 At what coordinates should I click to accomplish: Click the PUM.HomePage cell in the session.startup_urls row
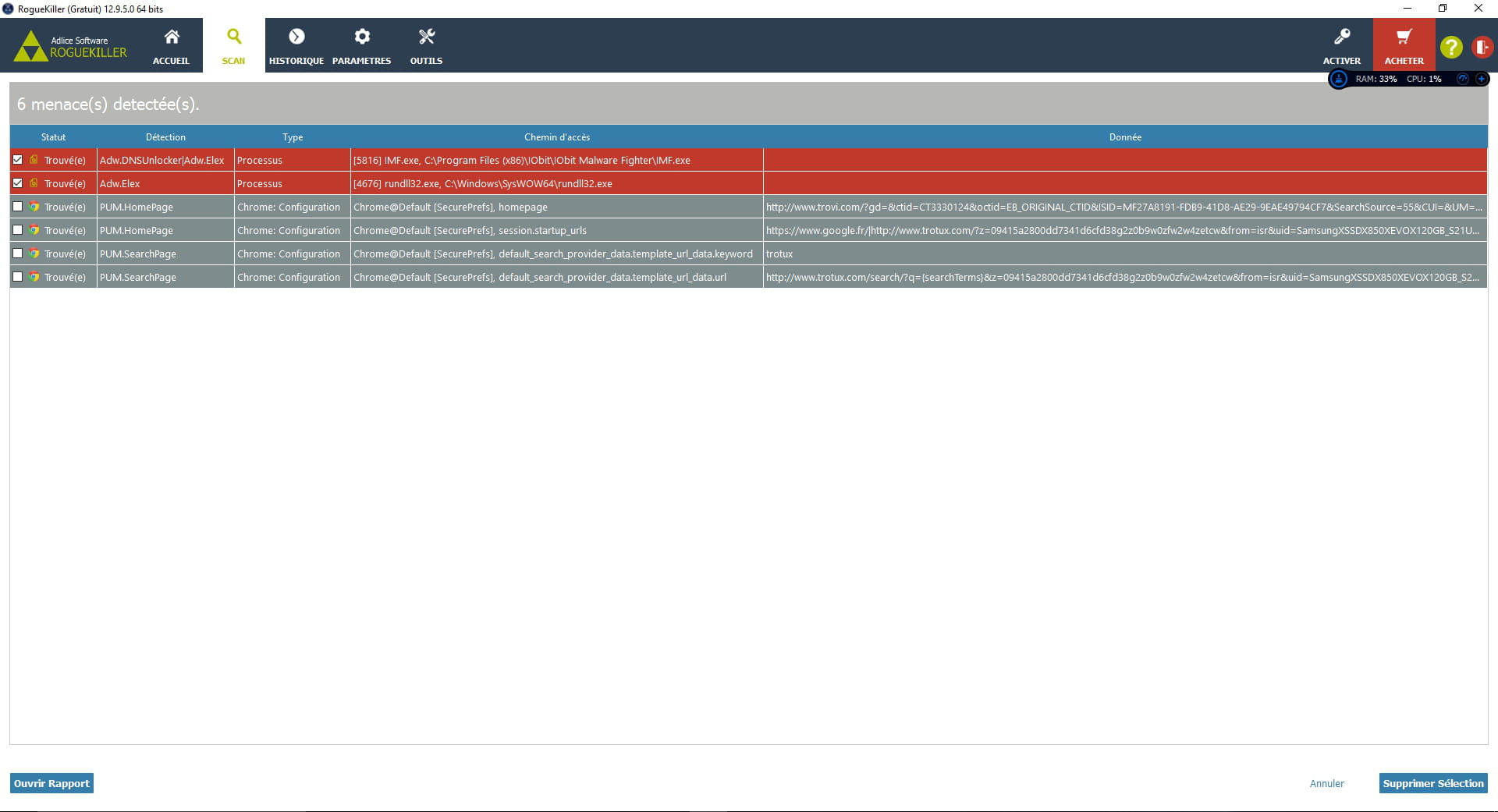(165, 230)
